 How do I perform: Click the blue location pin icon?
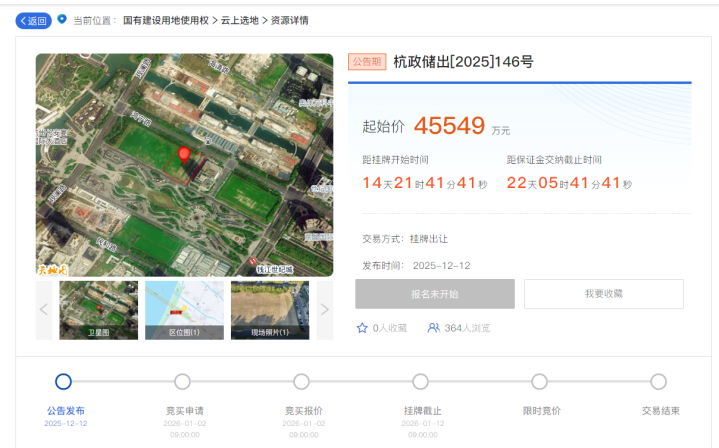click(62, 19)
